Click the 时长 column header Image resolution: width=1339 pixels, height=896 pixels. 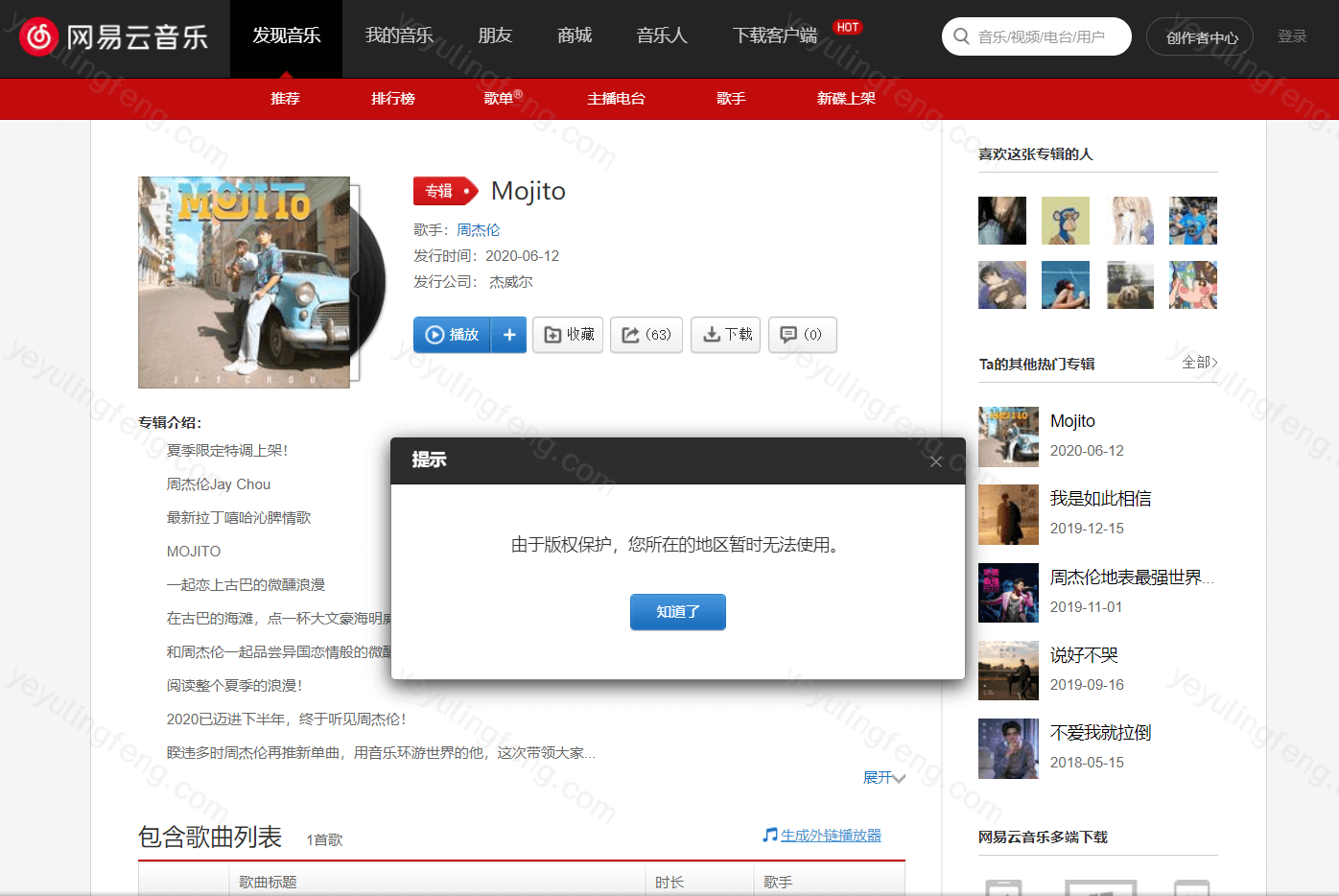coord(669,883)
